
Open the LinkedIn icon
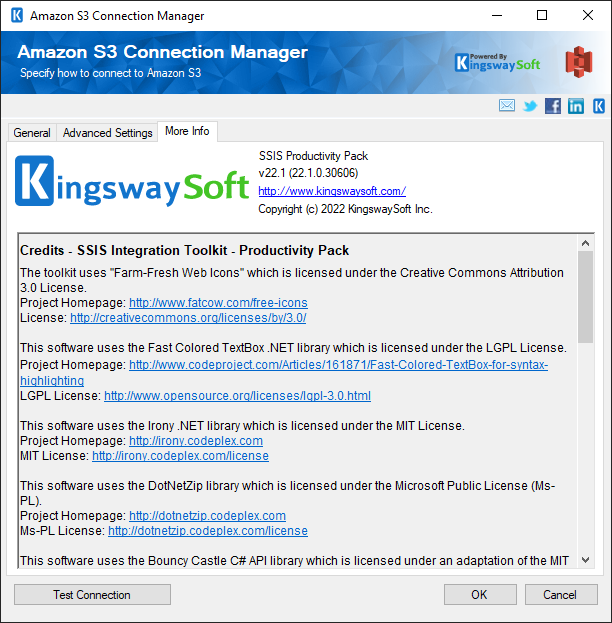click(576, 106)
